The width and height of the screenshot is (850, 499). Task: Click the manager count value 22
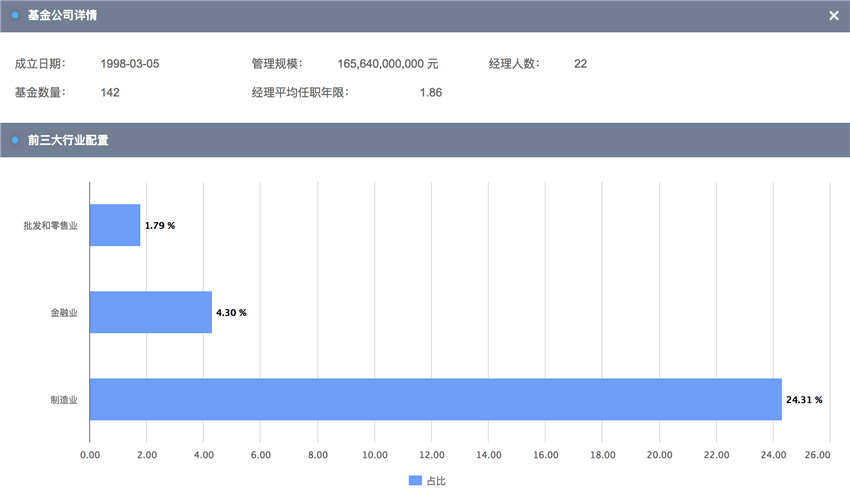(x=580, y=64)
